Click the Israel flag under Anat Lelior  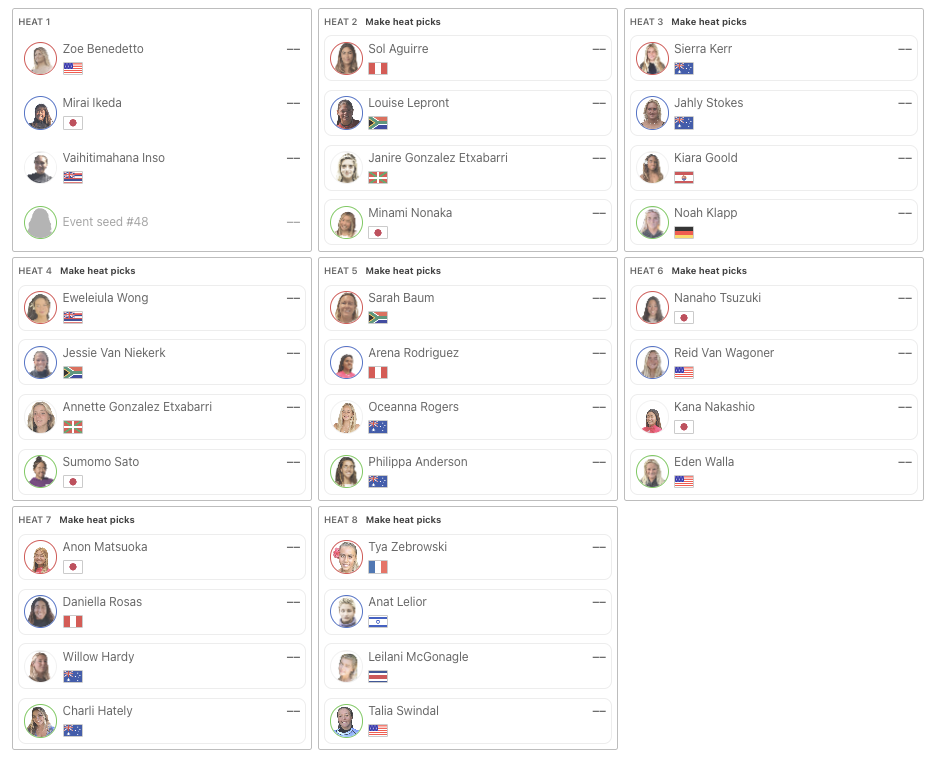tap(378, 622)
